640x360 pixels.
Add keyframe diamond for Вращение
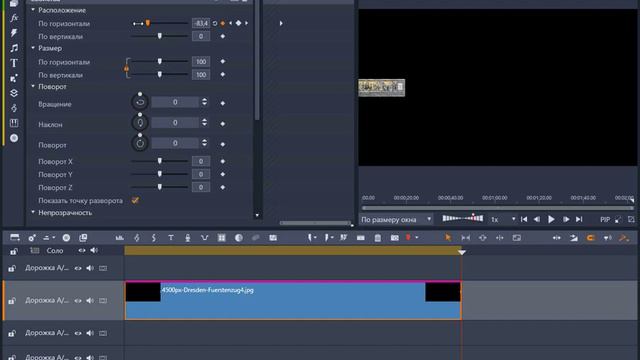pyautogui.click(x=222, y=103)
